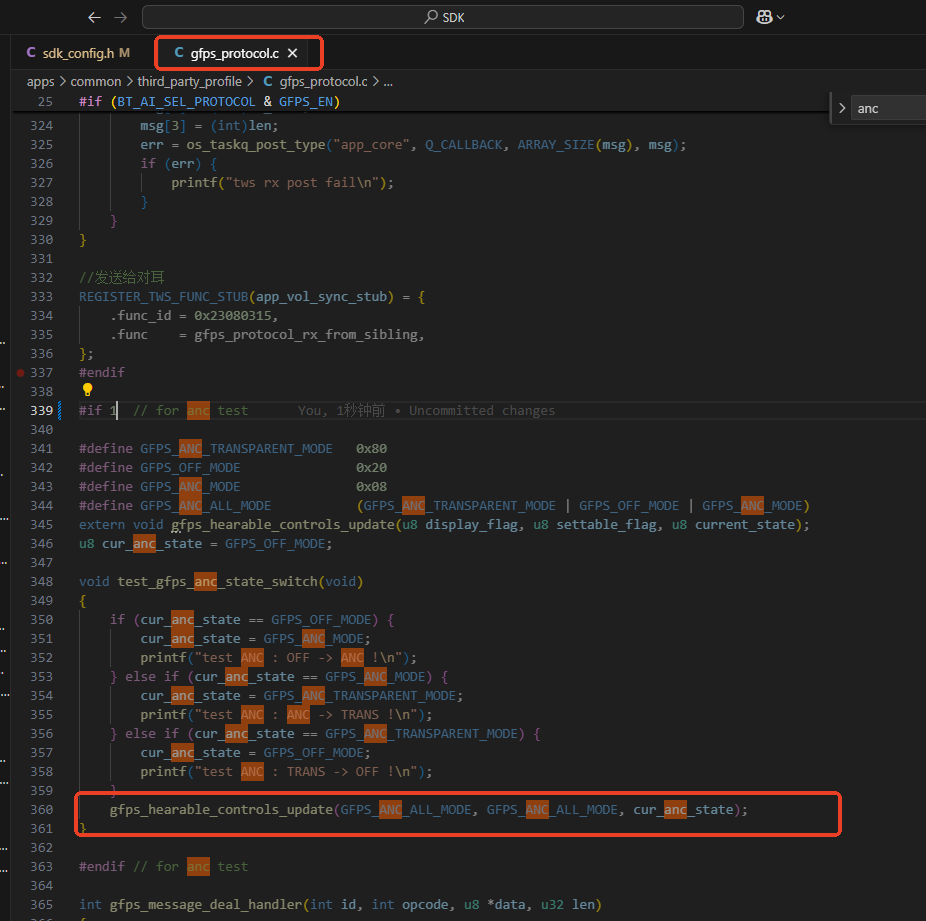Click 'ARRAY_SIZE' macro on line 325
The width and height of the screenshot is (926, 921).
[556, 145]
